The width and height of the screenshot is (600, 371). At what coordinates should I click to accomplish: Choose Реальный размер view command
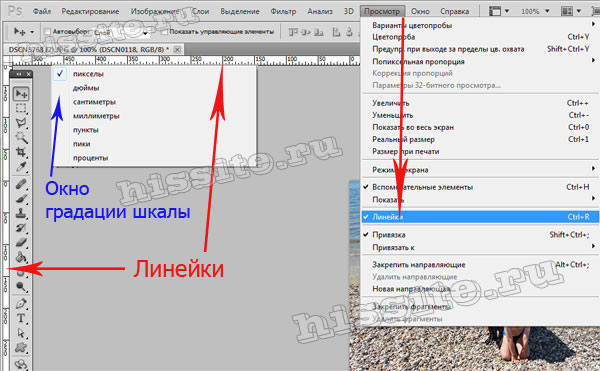(x=480, y=139)
